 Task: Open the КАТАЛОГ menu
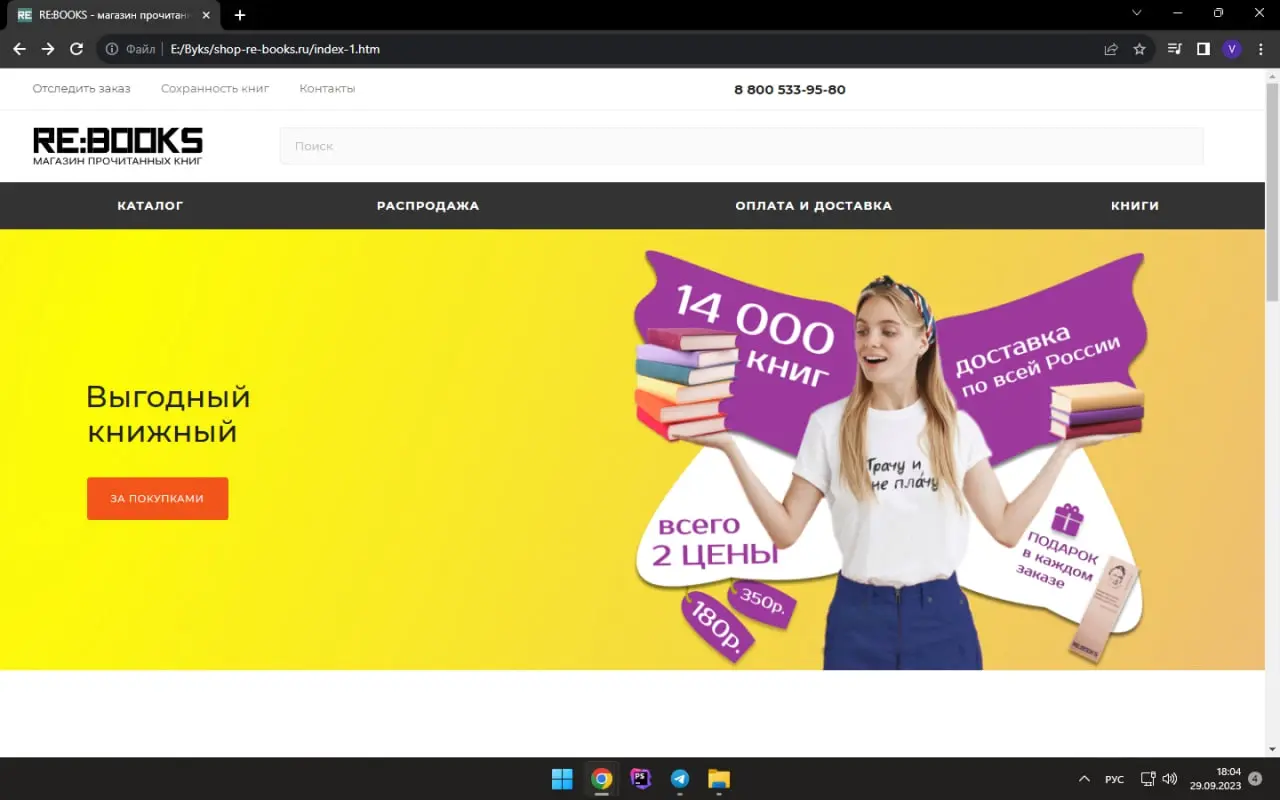pyautogui.click(x=150, y=206)
